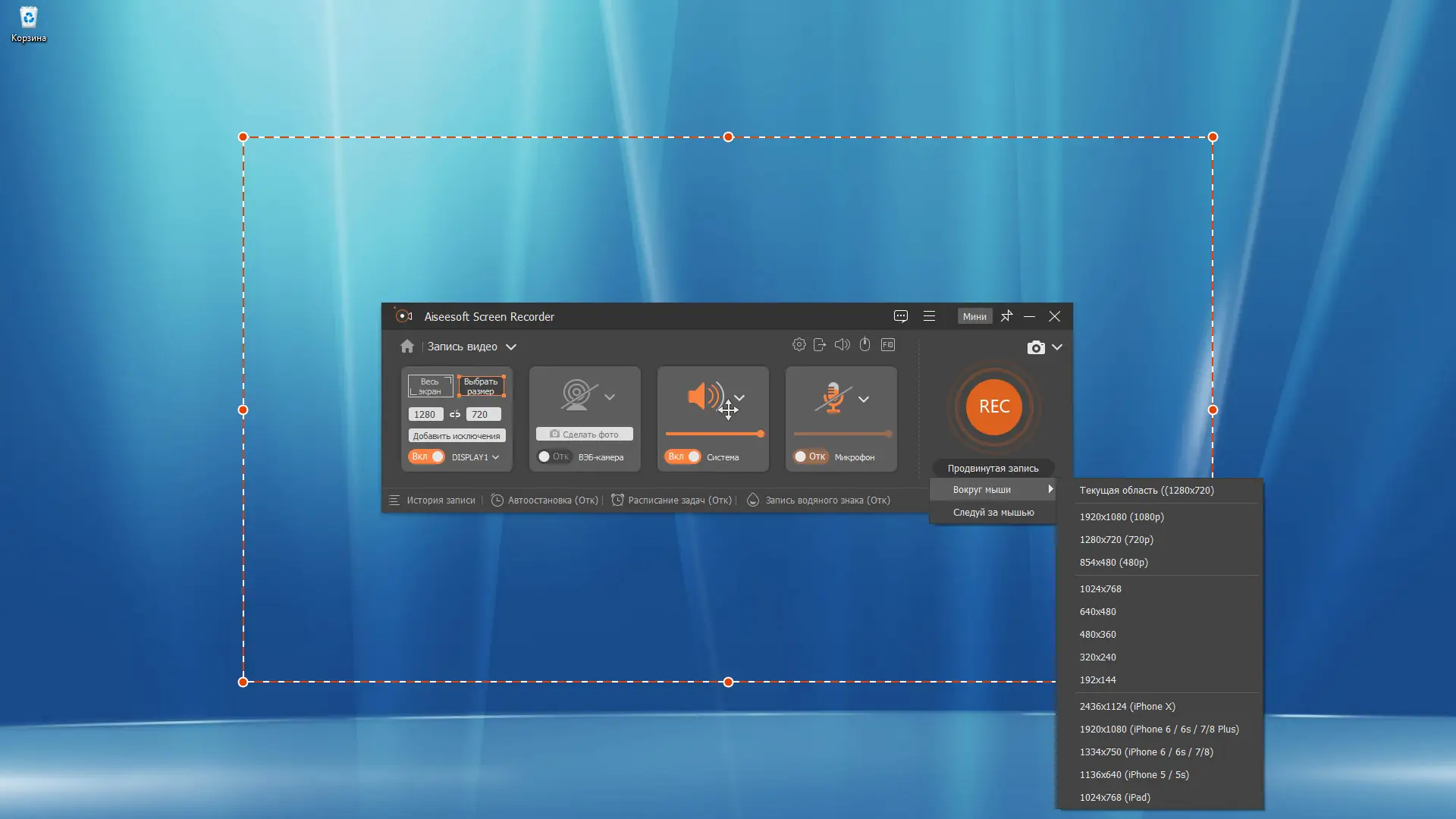Pin the recorder window on top
The height and width of the screenshot is (819, 1456).
[1006, 316]
